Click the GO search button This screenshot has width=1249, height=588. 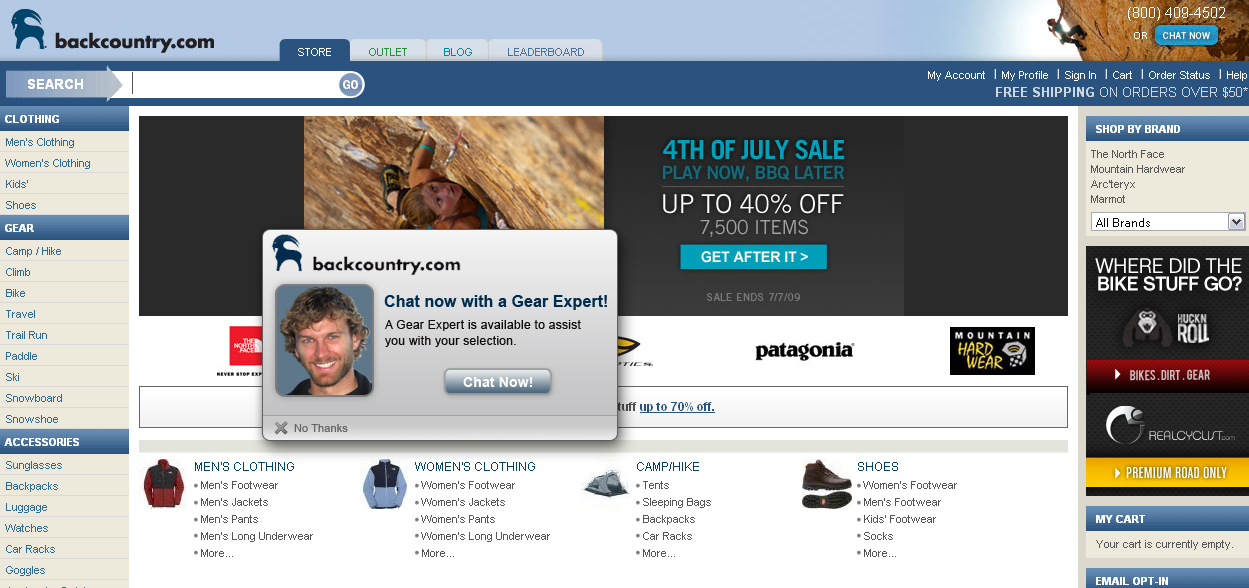tap(350, 85)
